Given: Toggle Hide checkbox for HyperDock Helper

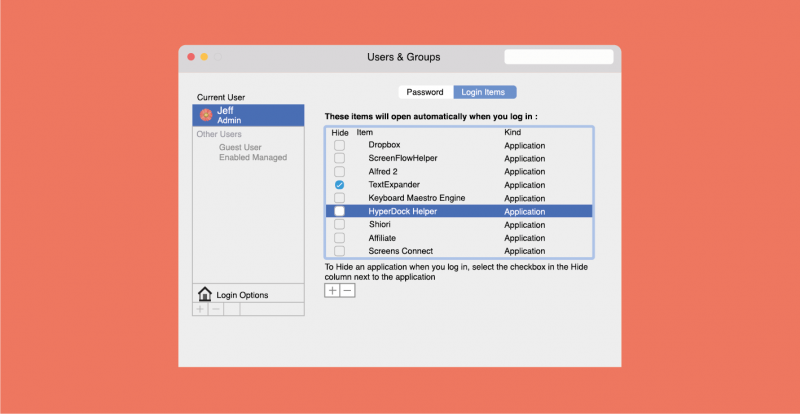Looking at the screenshot, I should (339, 212).
